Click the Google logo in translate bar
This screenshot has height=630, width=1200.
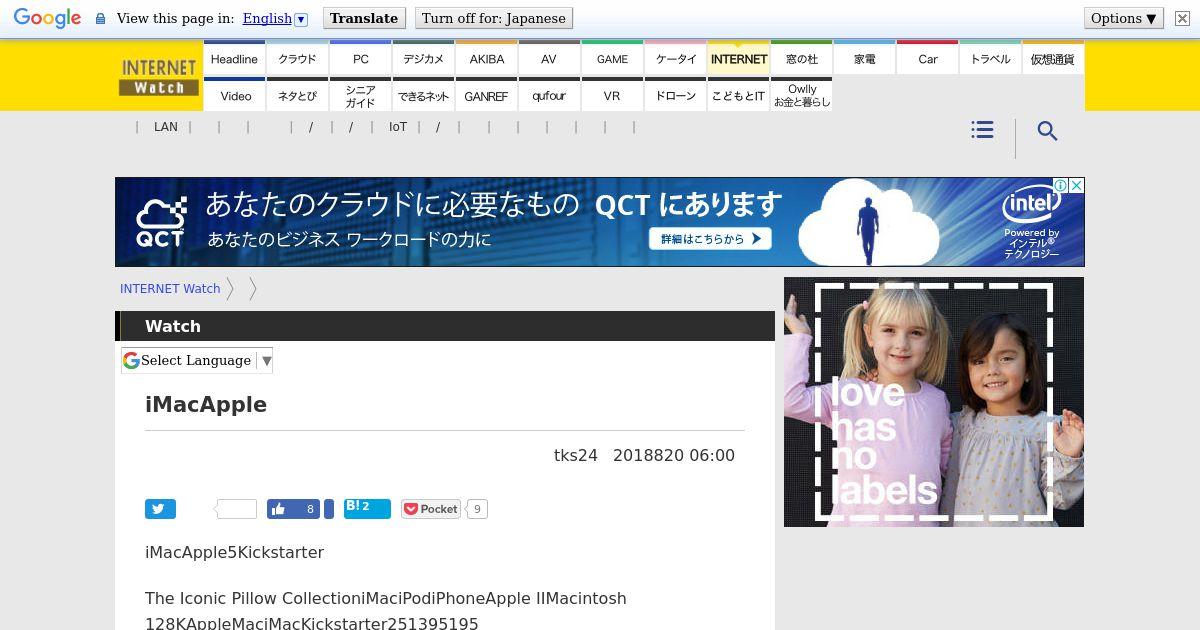tap(47, 18)
